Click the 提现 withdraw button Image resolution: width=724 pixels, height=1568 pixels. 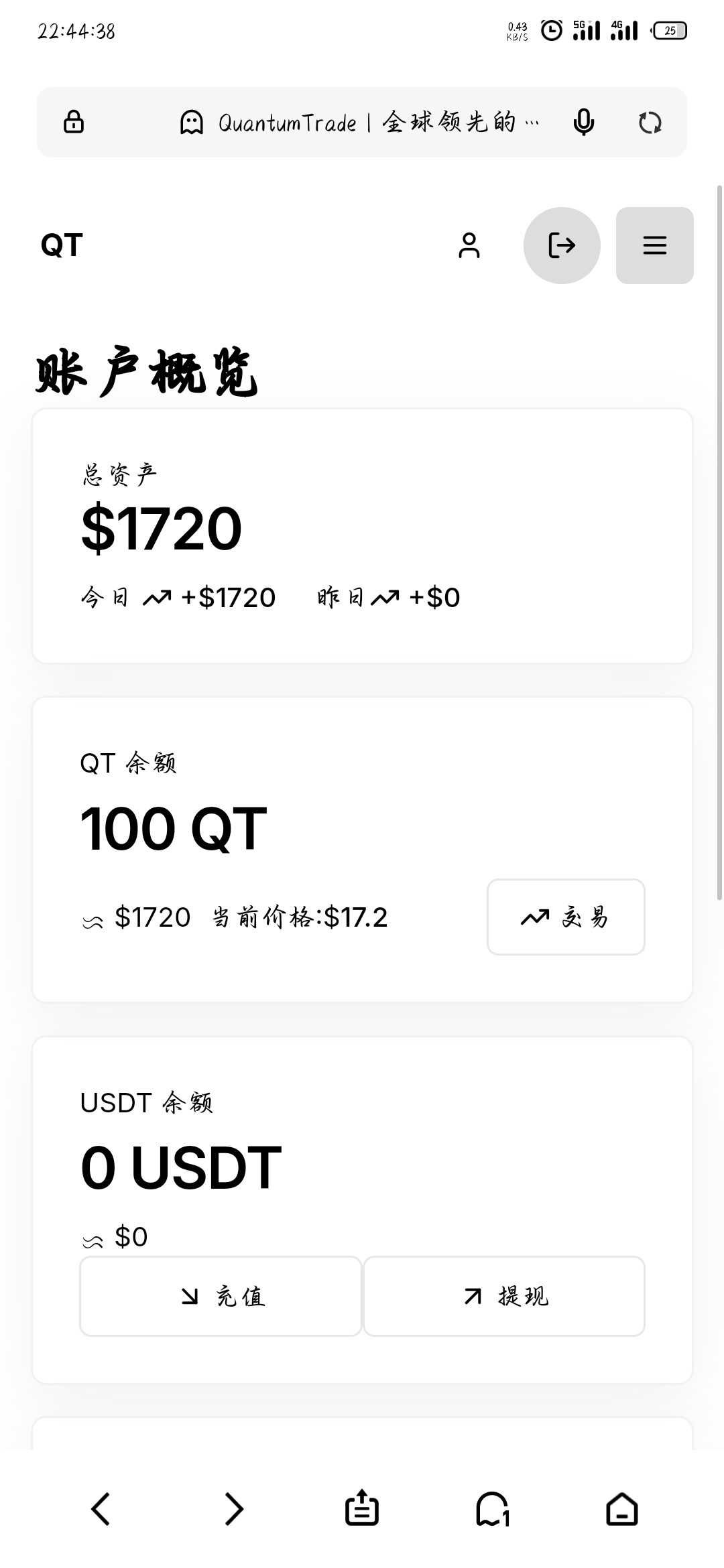click(504, 1297)
